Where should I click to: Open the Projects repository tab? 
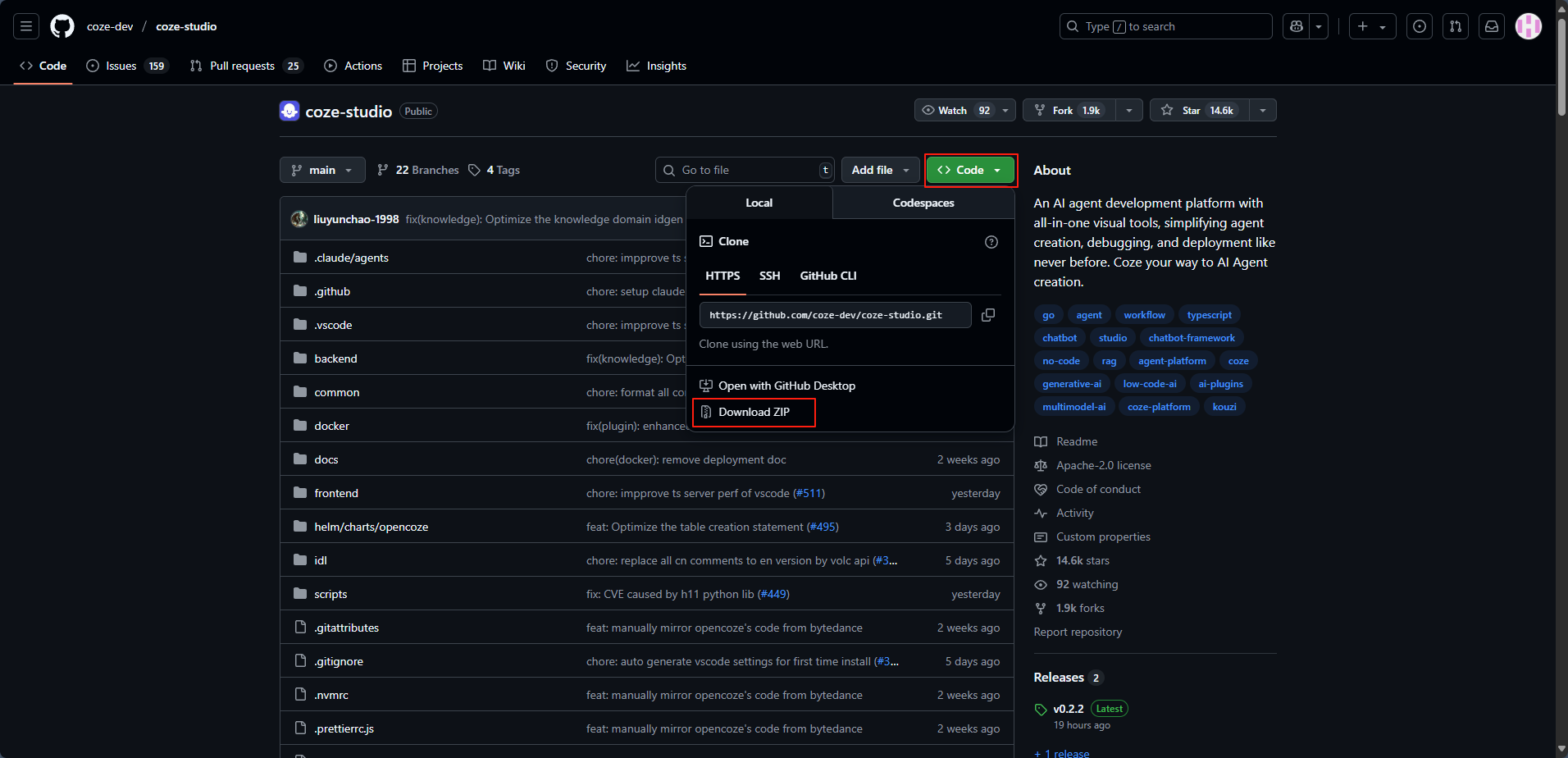[433, 66]
